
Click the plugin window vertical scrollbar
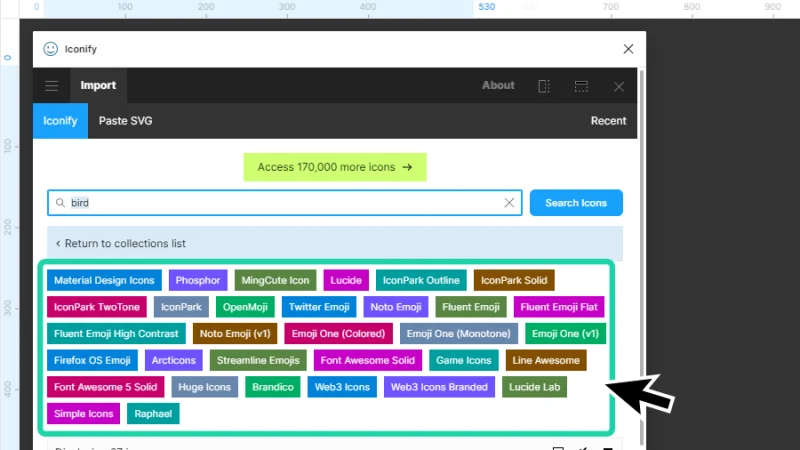641,258
